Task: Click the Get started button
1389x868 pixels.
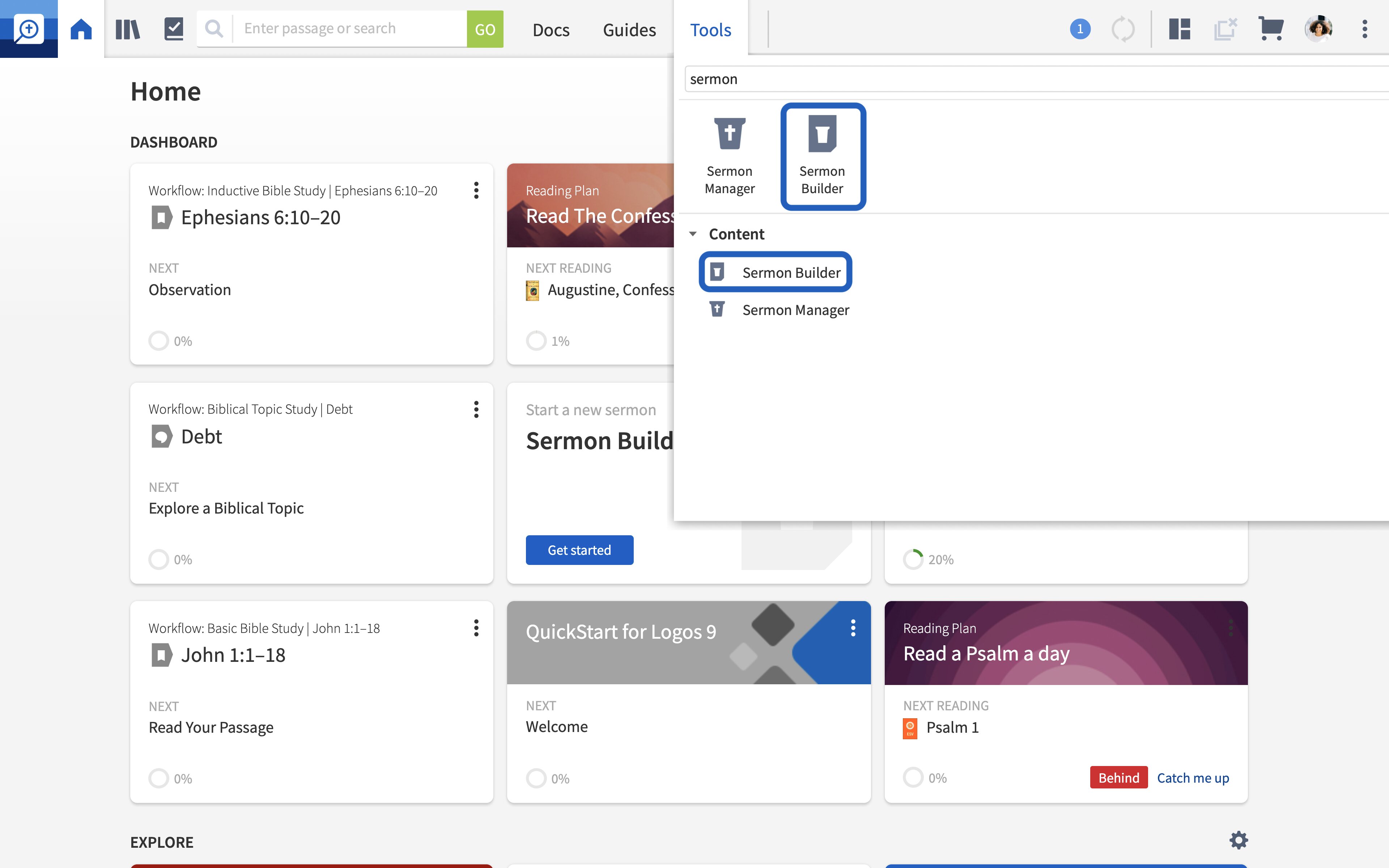Action: [x=579, y=550]
